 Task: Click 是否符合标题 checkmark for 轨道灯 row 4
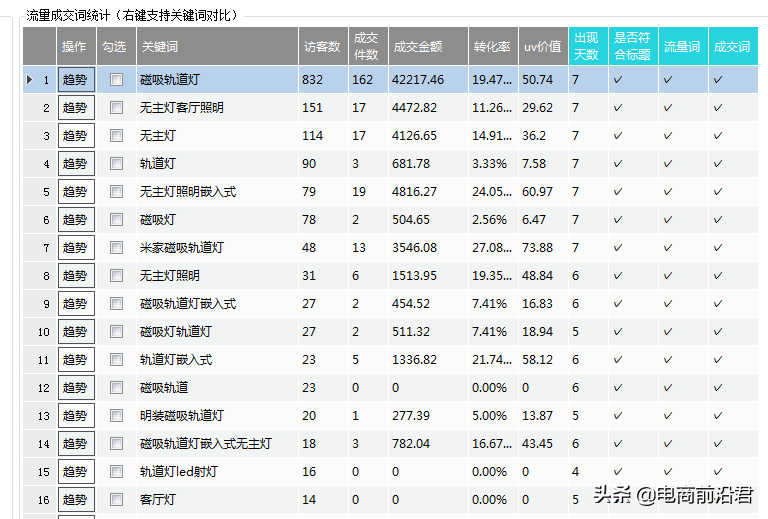click(x=618, y=164)
